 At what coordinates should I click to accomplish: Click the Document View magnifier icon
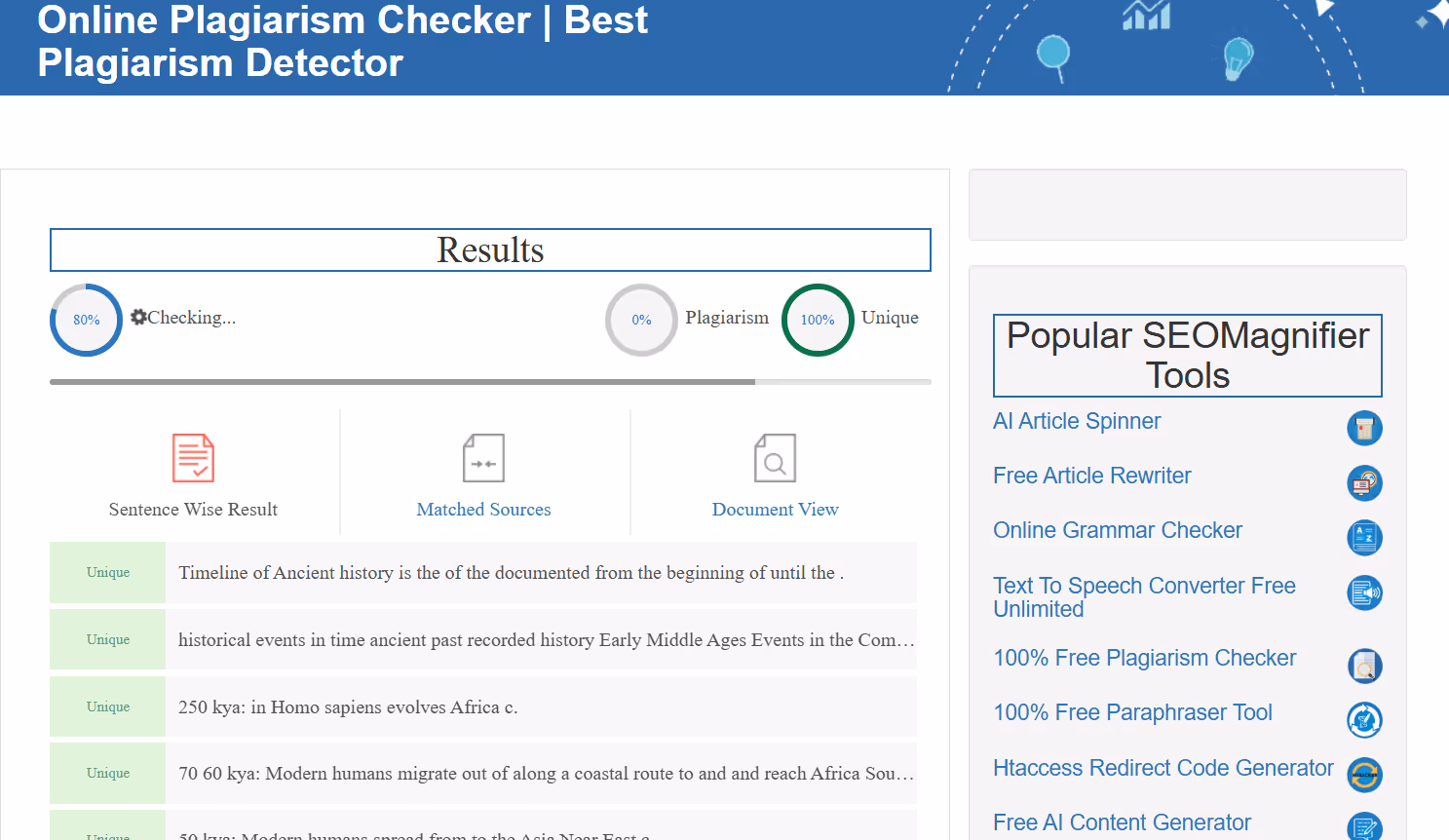tap(775, 457)
